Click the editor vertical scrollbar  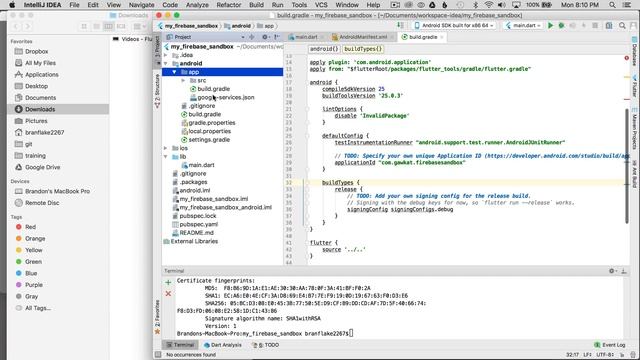(x=627, y=166)
